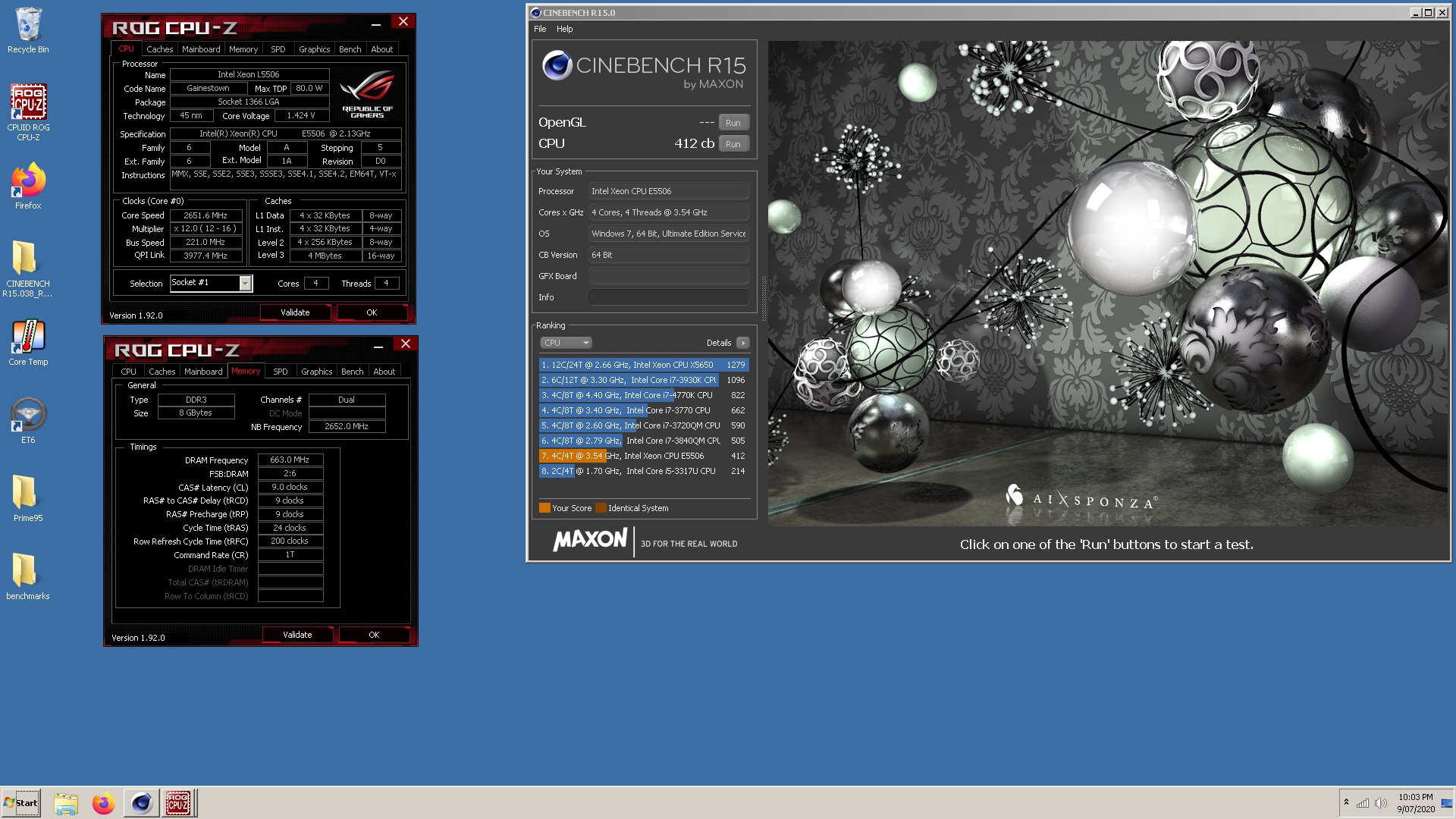Switch to Caches tab in top CPU-Z window
The image size is (1456, 819).
[x=160, y=49]
